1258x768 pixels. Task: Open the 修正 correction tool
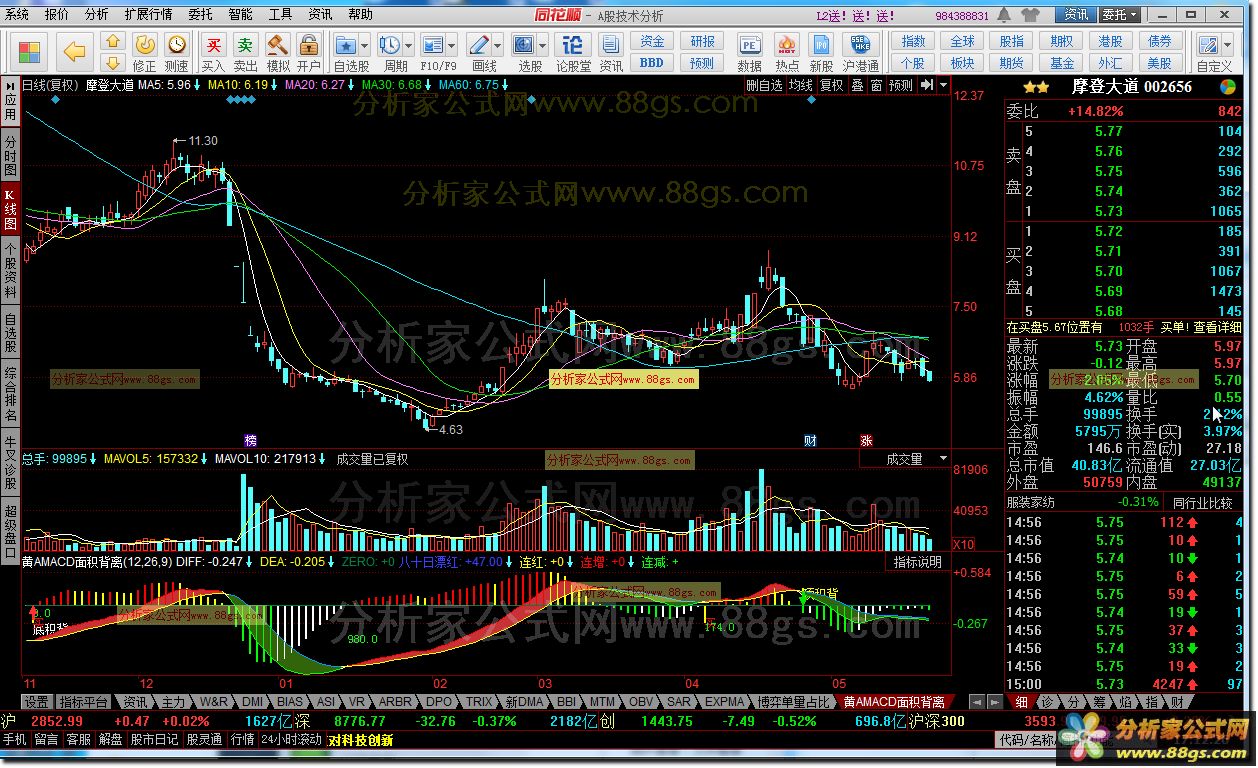coord(144,52)
